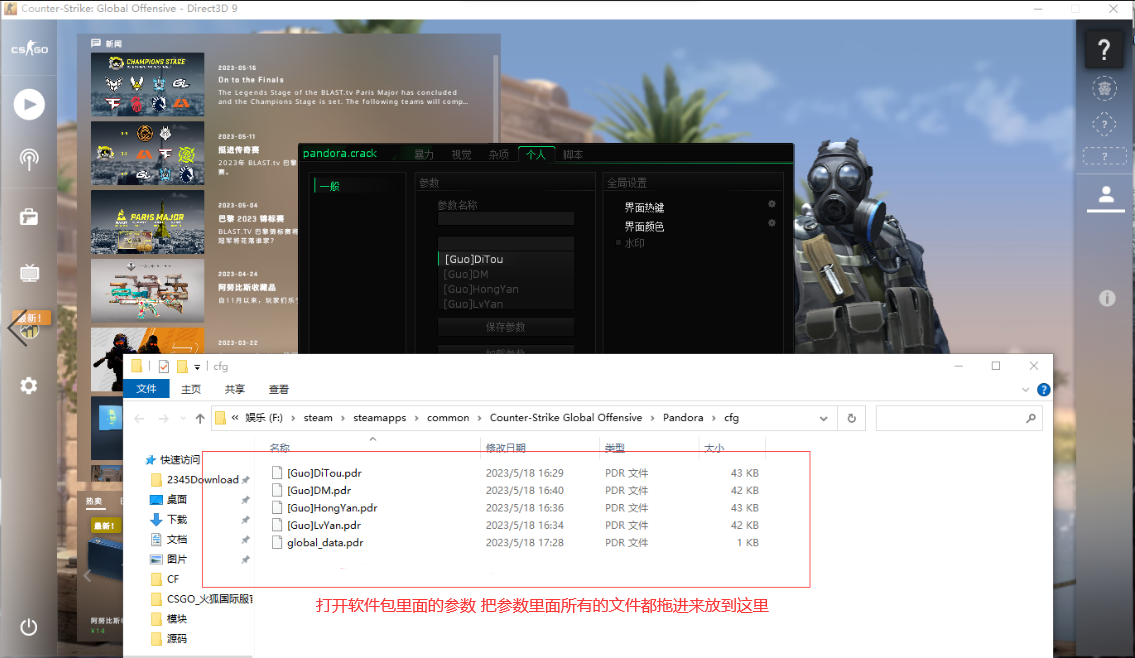Screen dimensions: 1135x658
Task: Click the 保存参数 button in Pandora
Action: (x=506, y=327)
